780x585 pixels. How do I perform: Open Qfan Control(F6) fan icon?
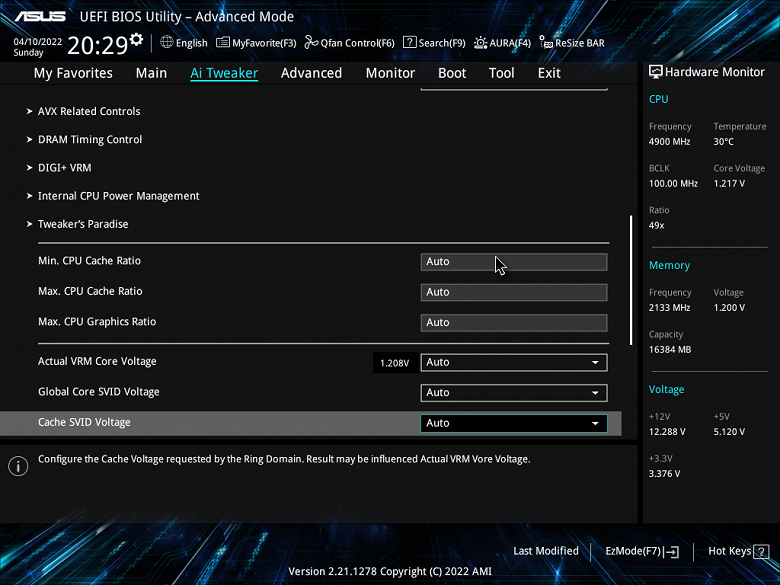[311, 43]
